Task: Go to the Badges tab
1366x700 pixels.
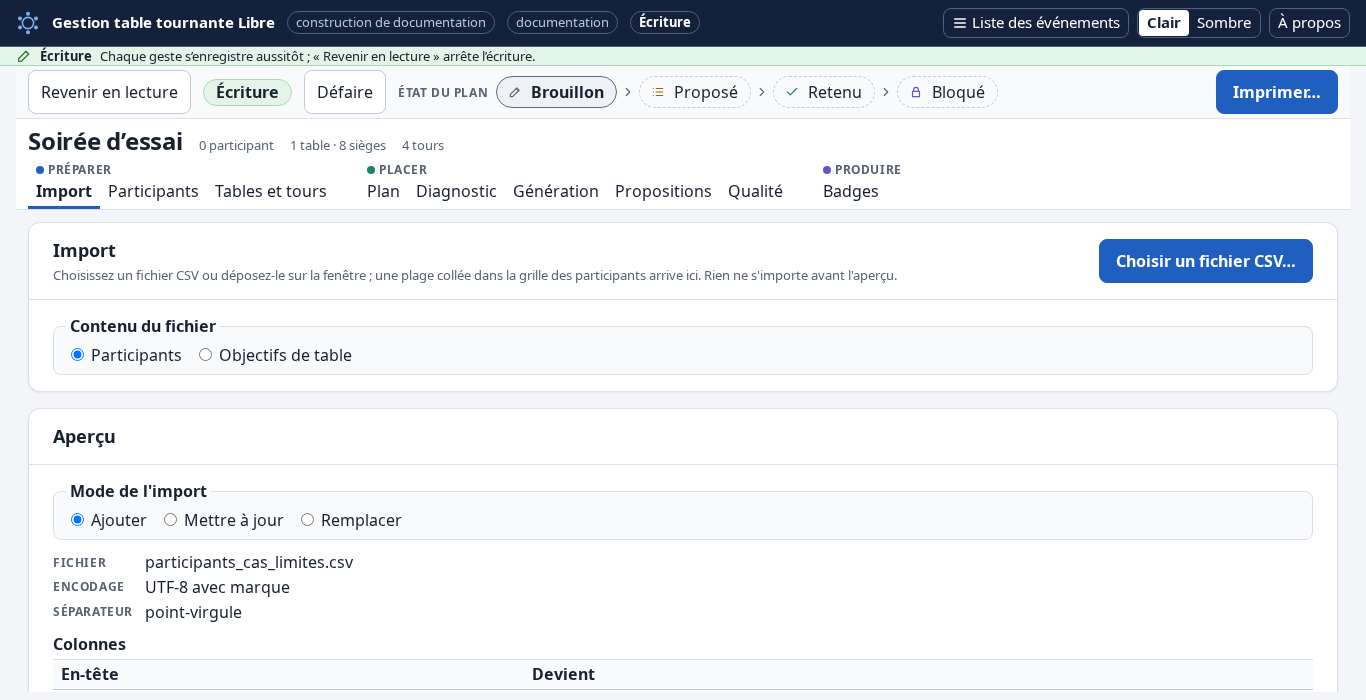Action: coord(851,191)
